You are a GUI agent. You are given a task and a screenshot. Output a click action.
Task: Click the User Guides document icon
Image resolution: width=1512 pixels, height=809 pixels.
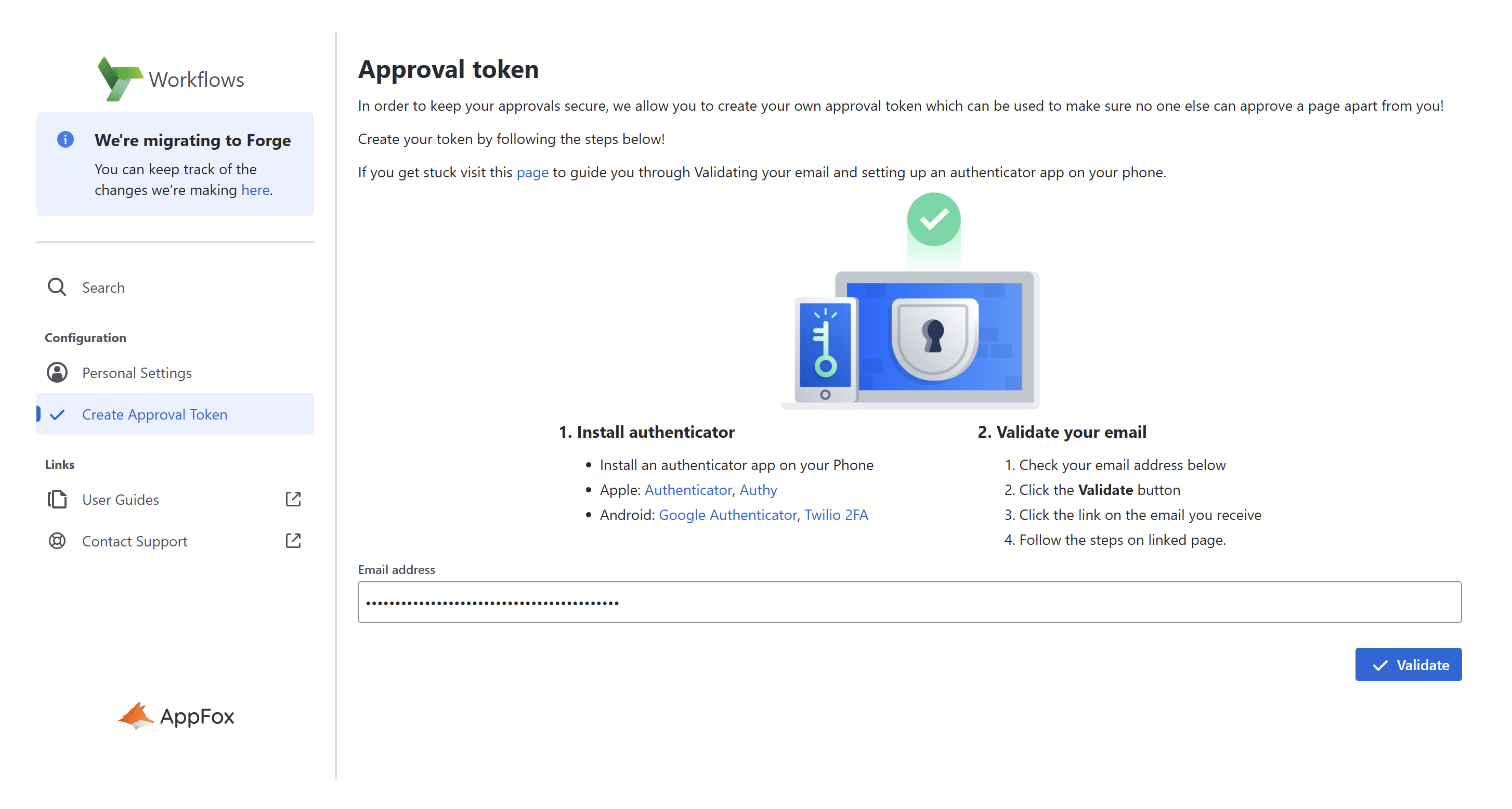click(x=57, y=499)
